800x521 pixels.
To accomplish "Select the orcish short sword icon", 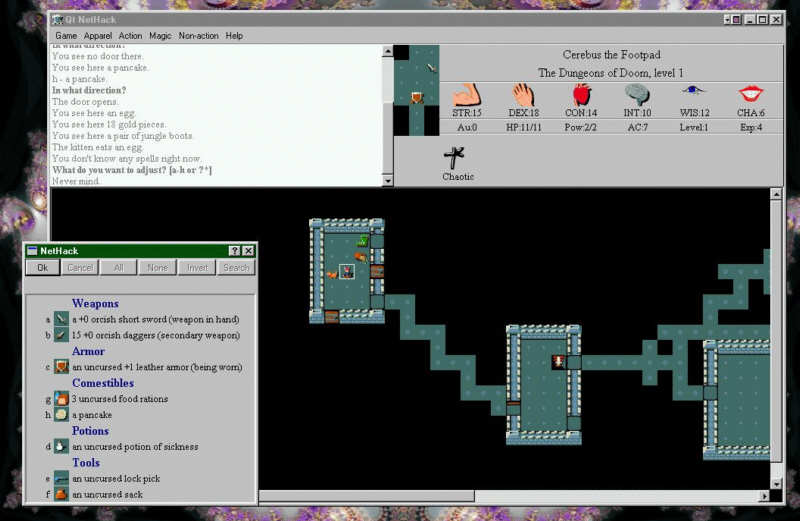I will click(61, 319).
